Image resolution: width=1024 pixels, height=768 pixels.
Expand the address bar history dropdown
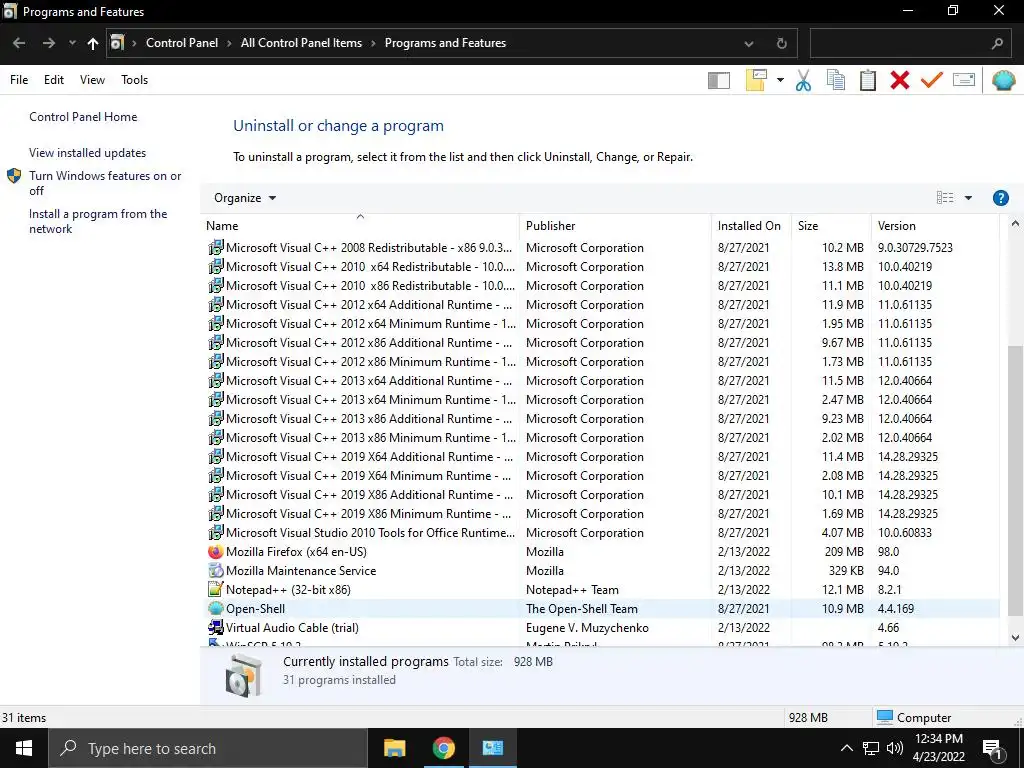point(748,44)
